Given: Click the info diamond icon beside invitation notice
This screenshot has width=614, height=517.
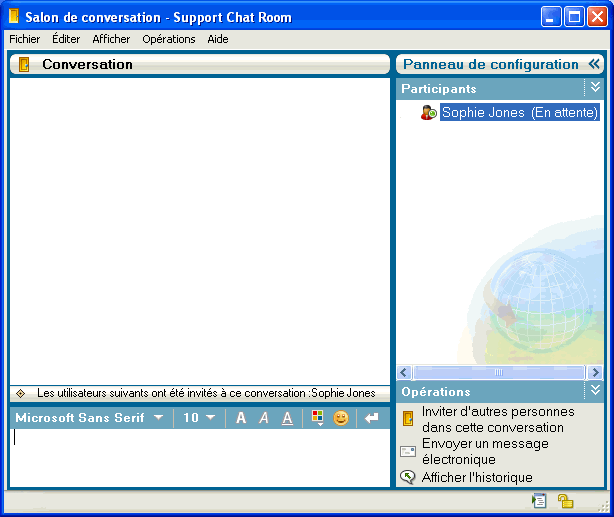Looking at the screenshot, I should tap(20, 393).
